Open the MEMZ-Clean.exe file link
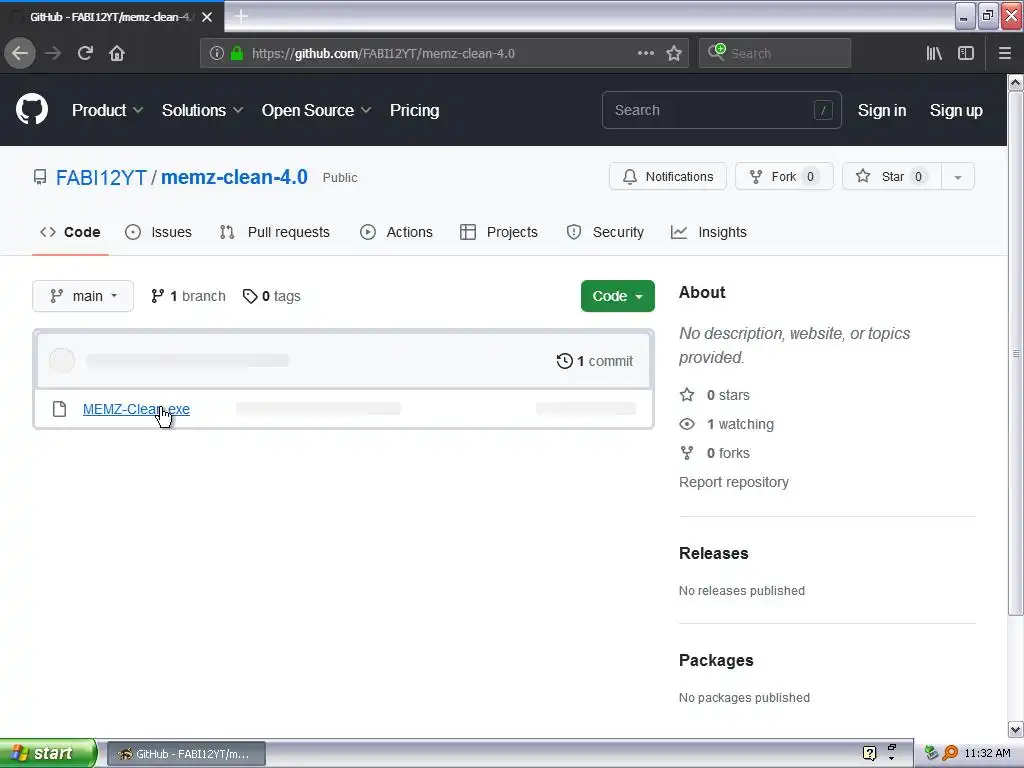The height and width of the screenshot is (768, 1024). 136,409
